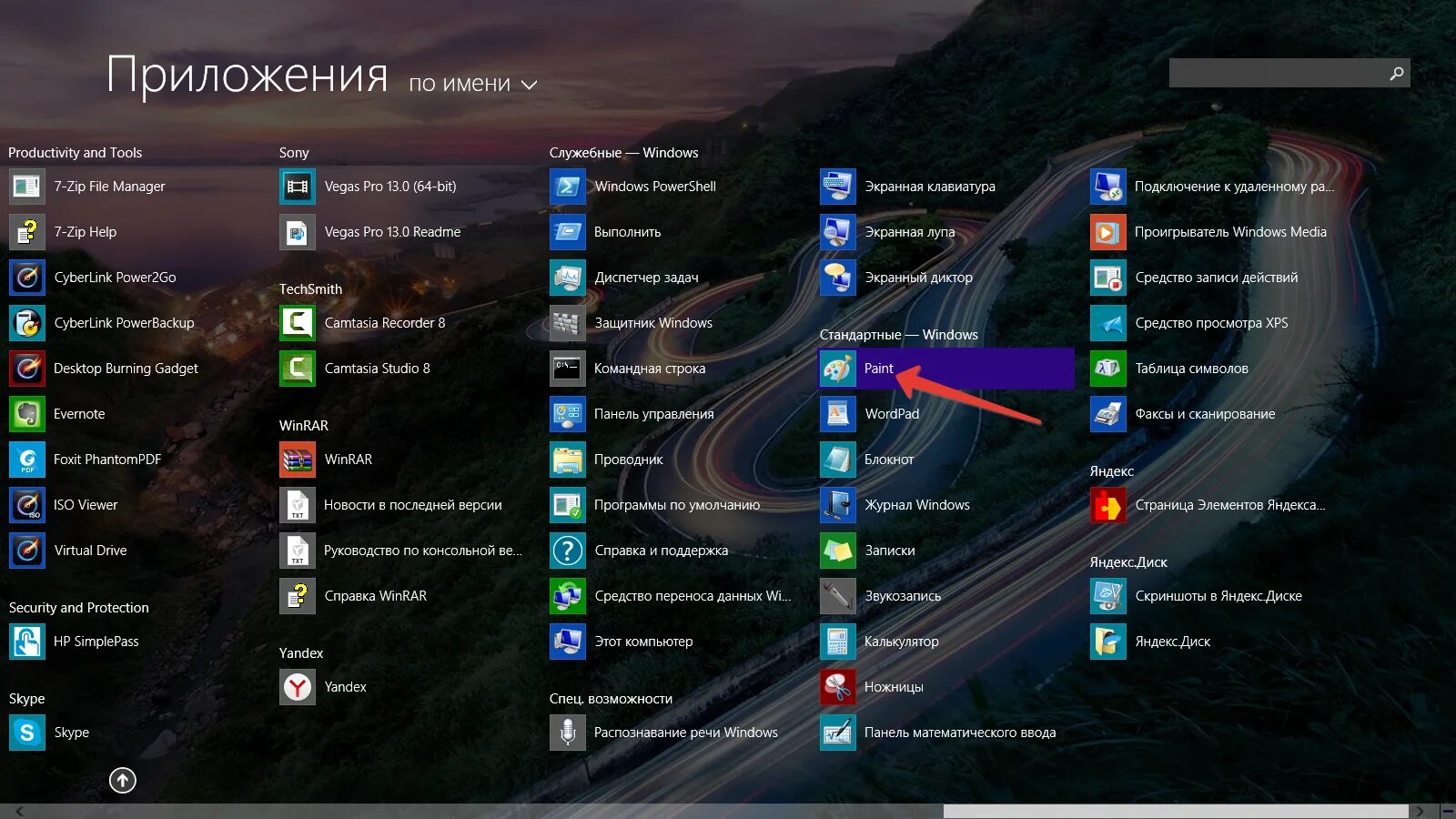1456x819 pixels.
Task: Open Звукозапись sound recorder icon
Action: 838,596
